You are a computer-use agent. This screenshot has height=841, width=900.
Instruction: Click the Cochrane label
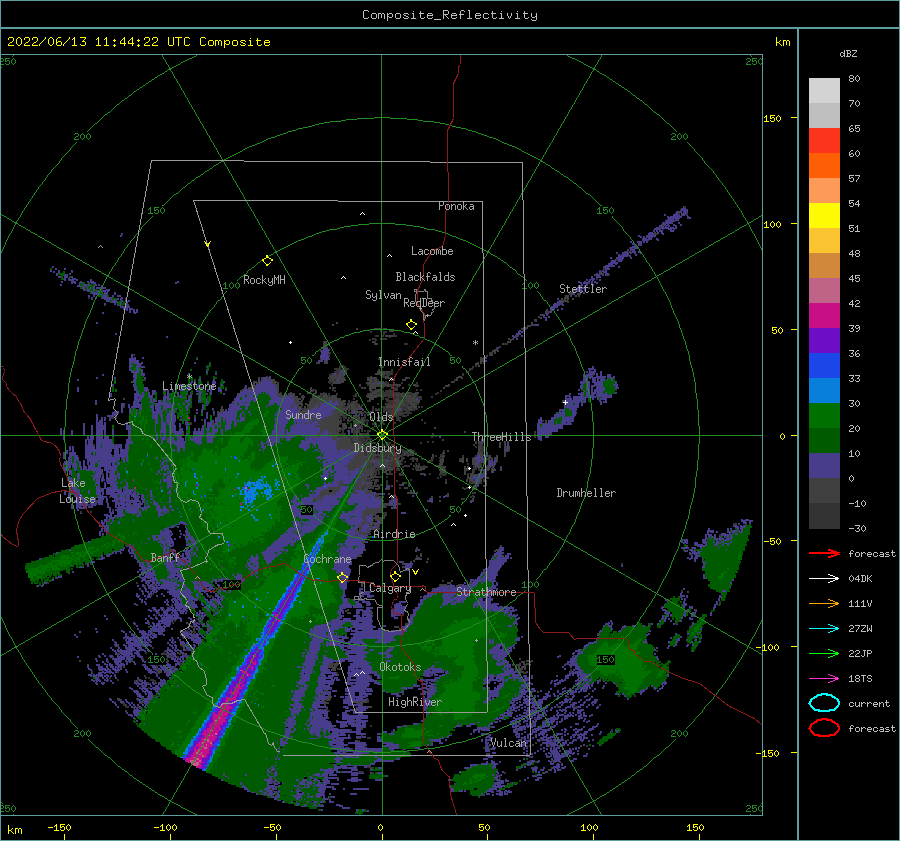tap(327, 559)
